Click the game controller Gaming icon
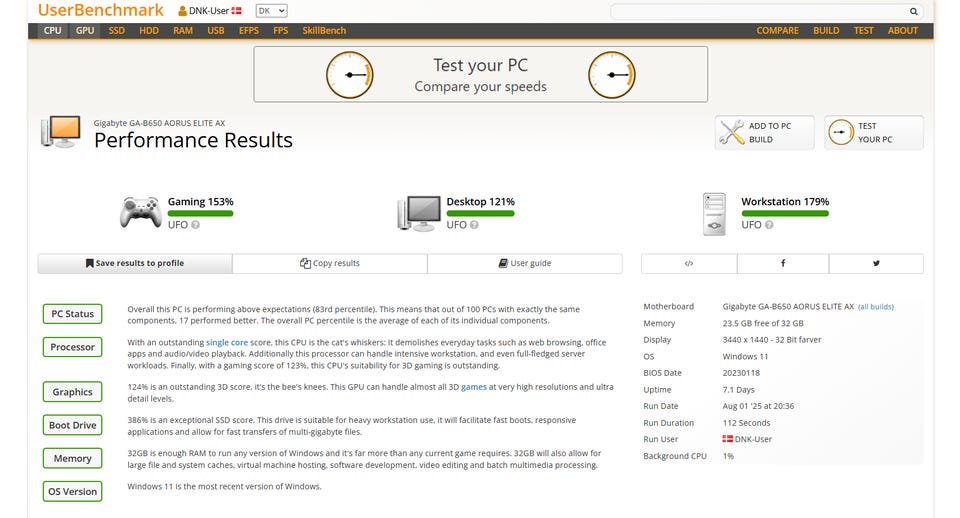Image resolution: width=960 pixels, height=518 pixels. coord(141,212)
